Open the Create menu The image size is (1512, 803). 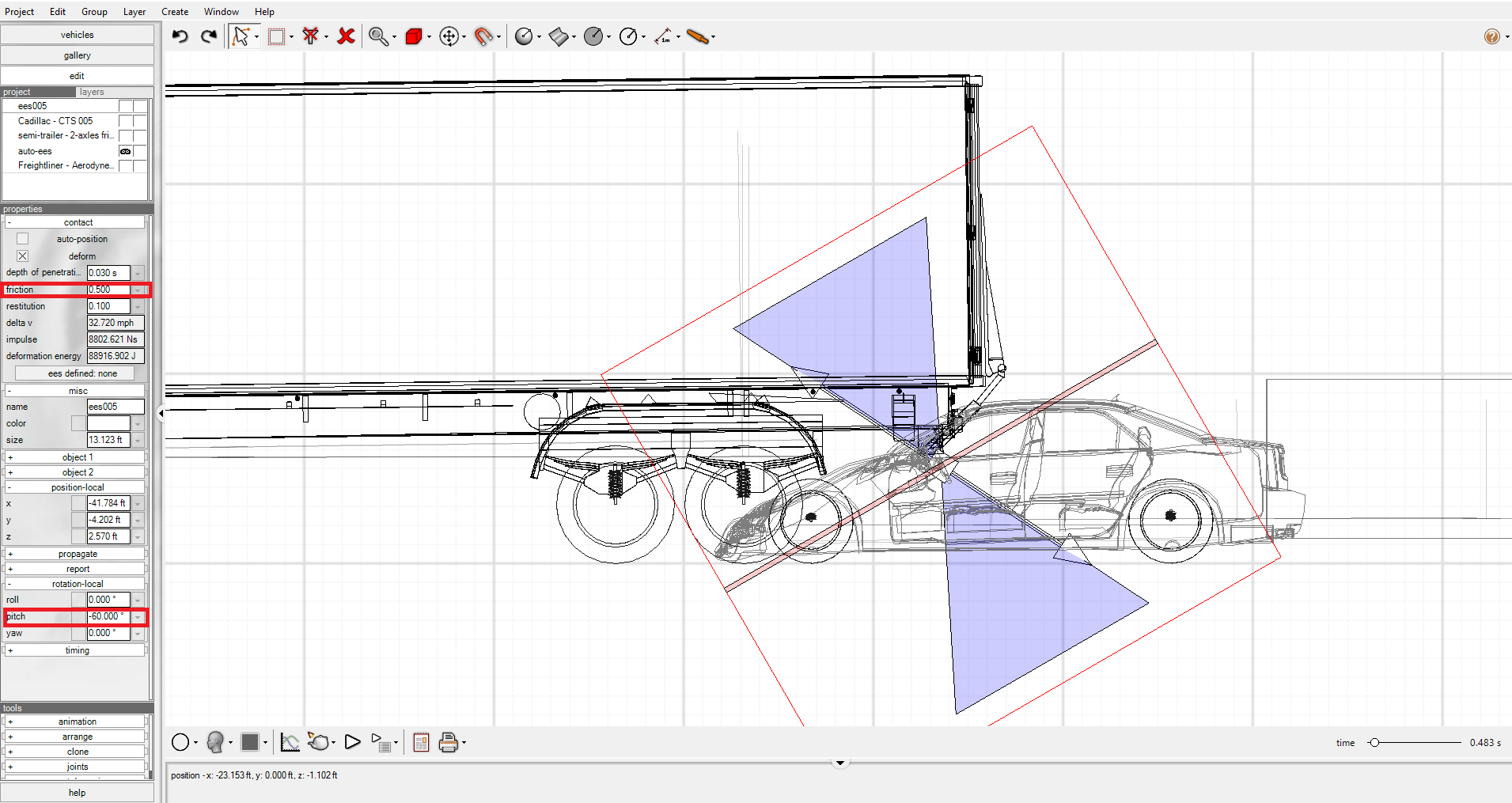[175, 12]
